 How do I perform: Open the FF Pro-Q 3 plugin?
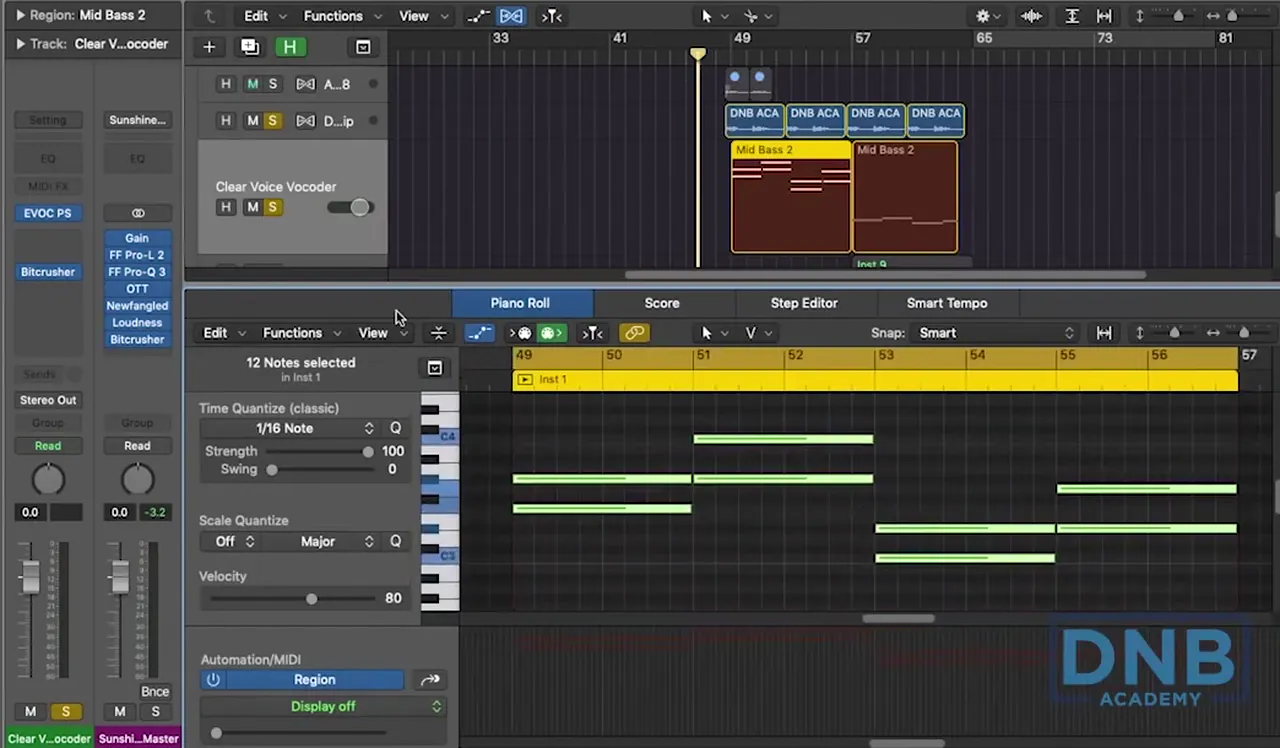pos(138,272)
